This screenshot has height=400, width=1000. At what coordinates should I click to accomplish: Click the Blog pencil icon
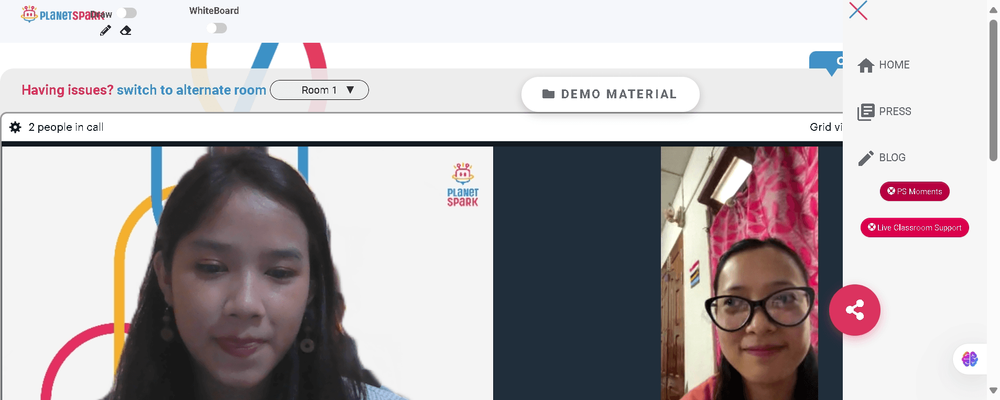865,158
